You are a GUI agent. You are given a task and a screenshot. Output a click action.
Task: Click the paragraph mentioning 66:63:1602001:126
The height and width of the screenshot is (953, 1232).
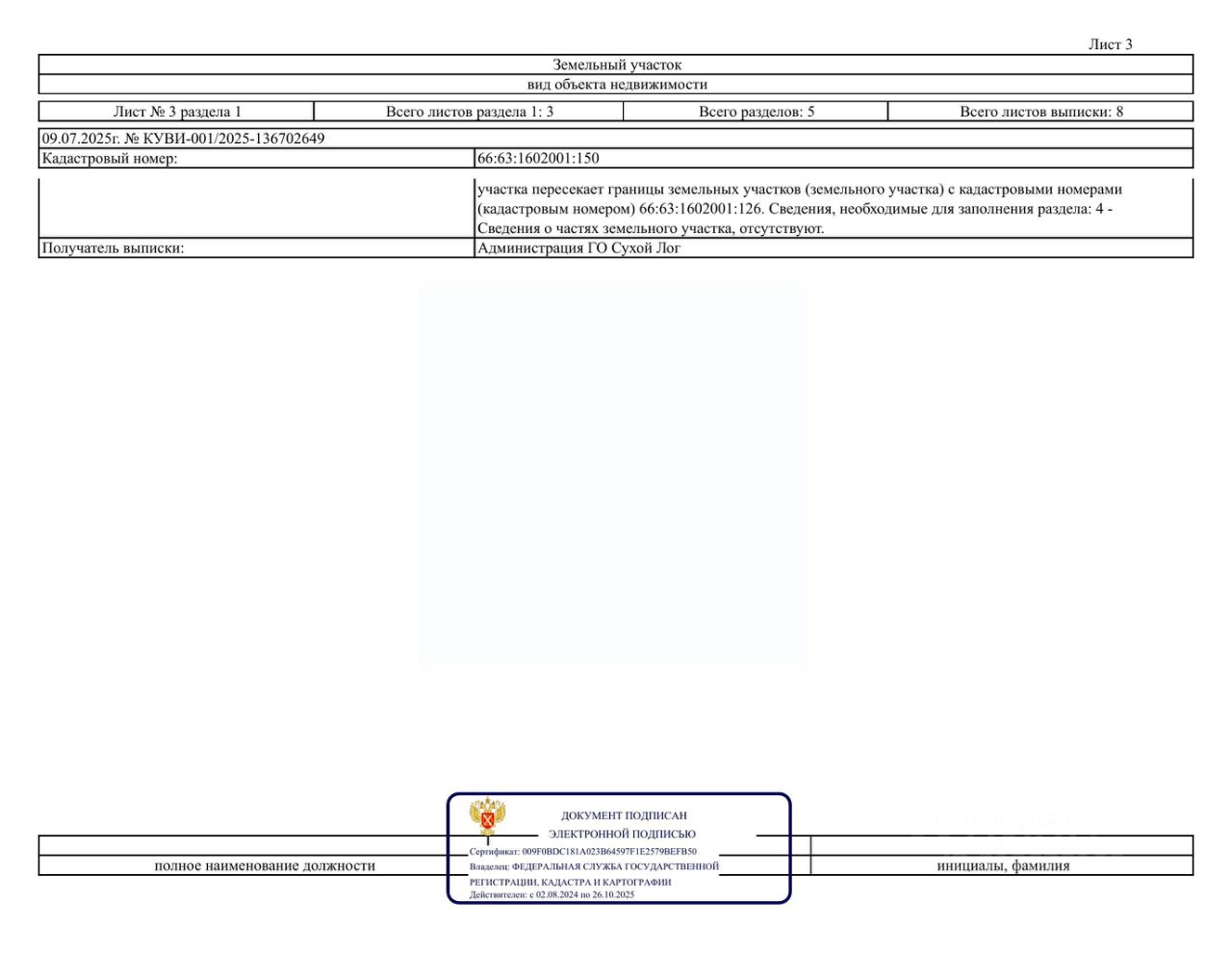(x=800, y=209)
